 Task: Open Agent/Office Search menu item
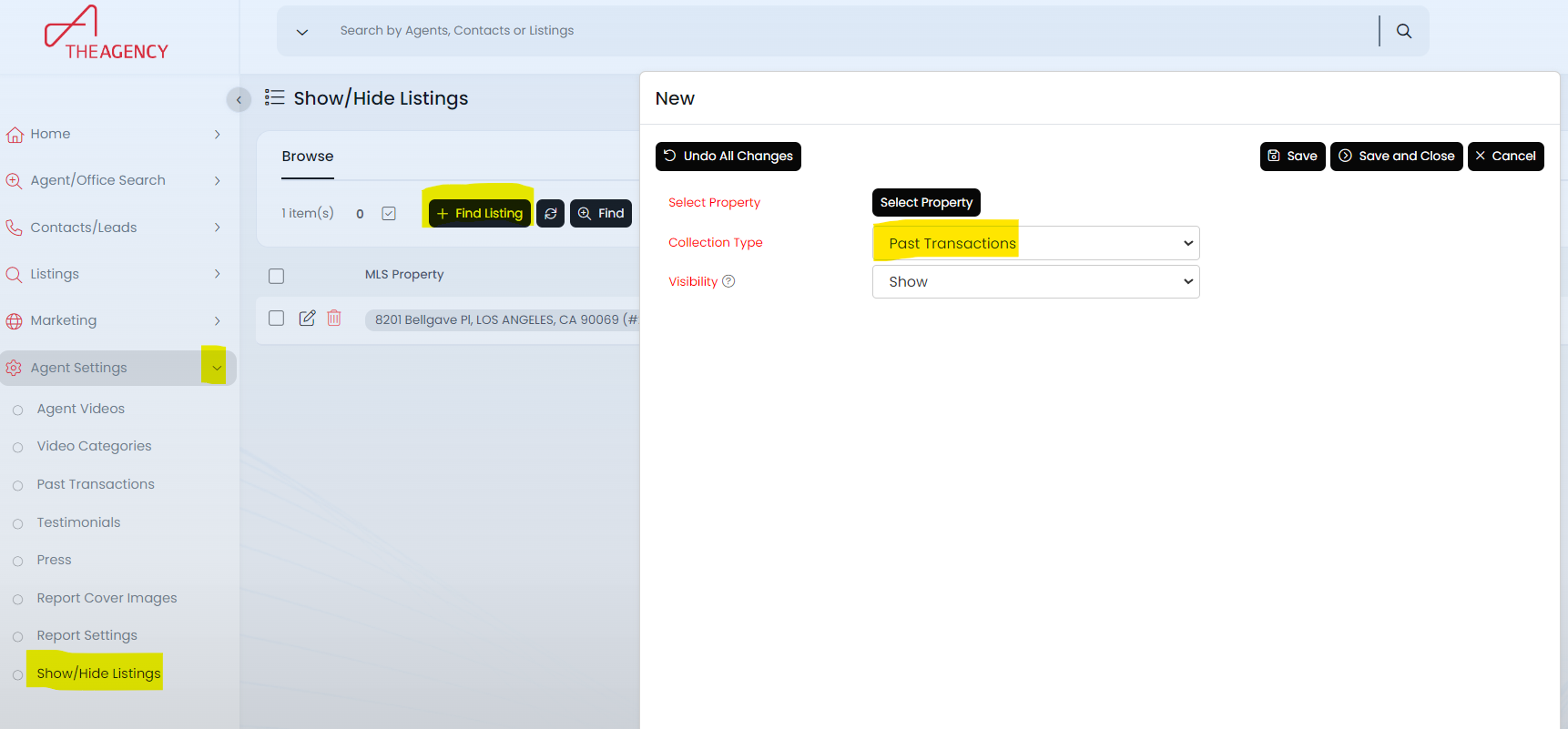pos(97,180)
